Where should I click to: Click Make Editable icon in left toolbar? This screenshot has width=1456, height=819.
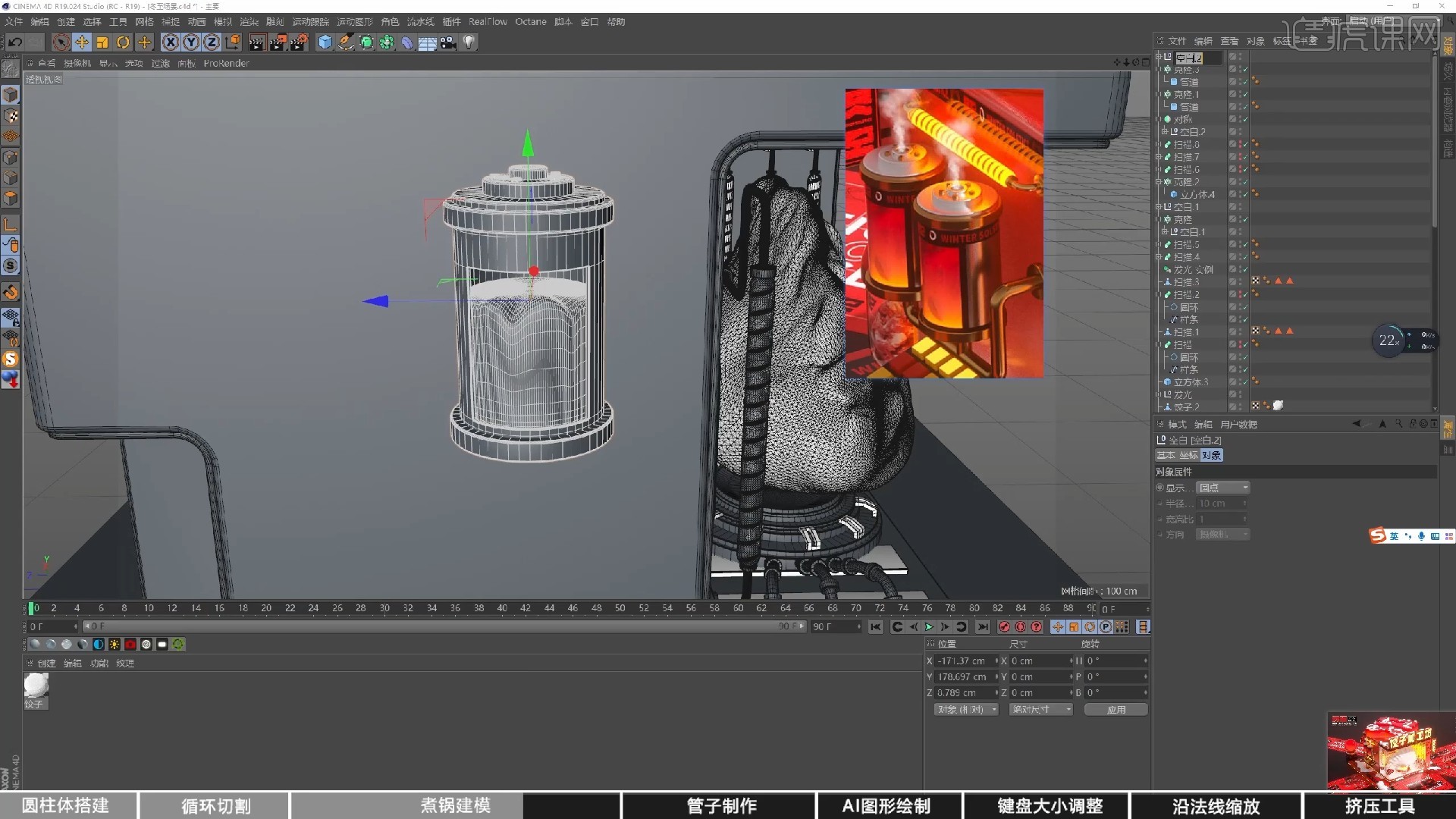pos(10,69)
